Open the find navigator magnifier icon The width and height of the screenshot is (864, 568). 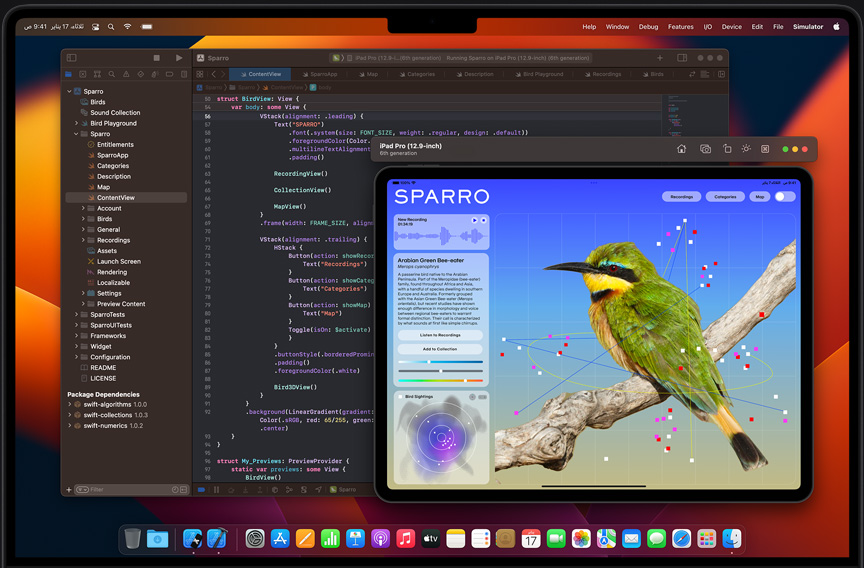pyautogui.click(x=112, y=74)
